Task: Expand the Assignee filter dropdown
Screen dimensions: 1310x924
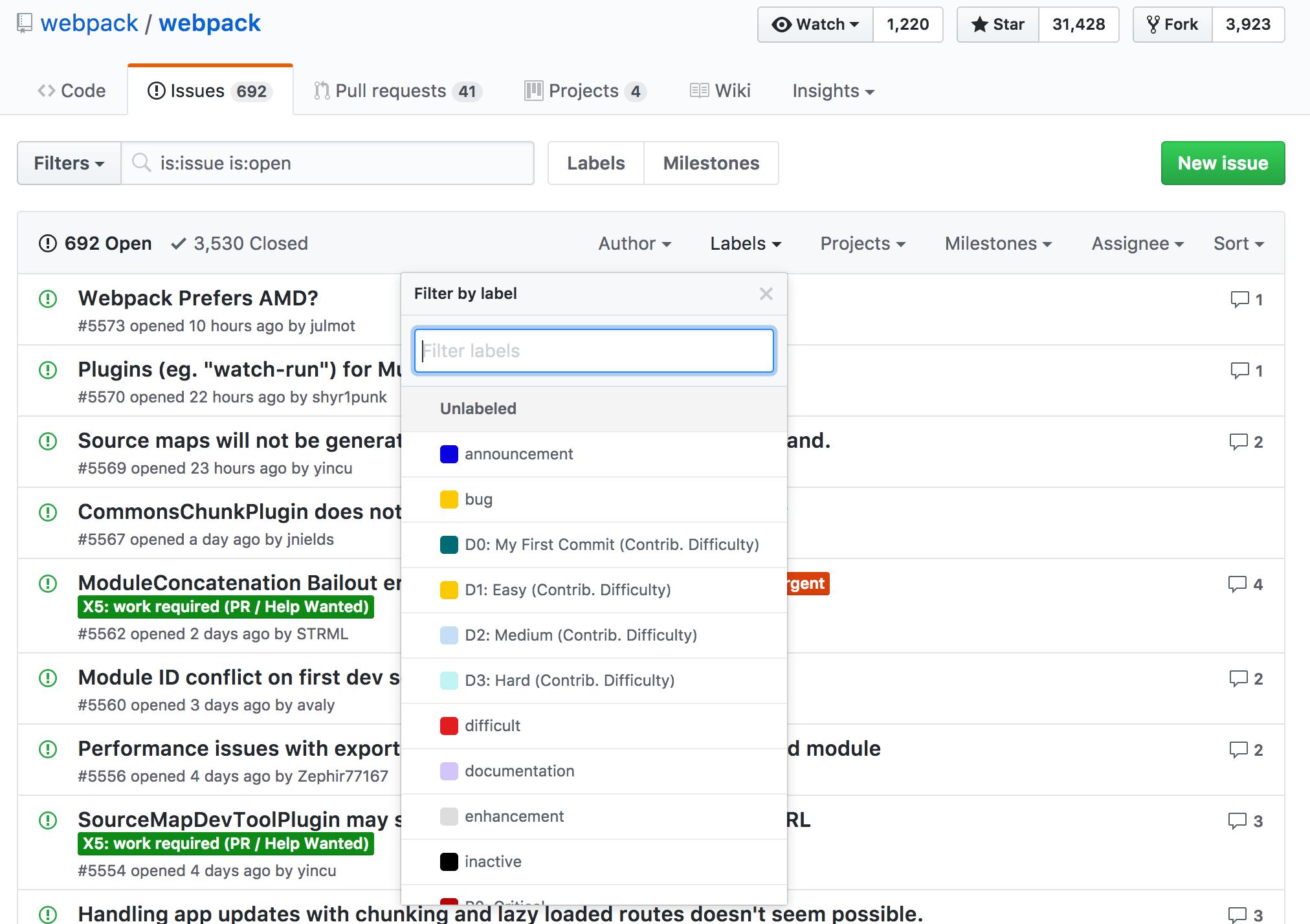Action: tap(1137, 243)
